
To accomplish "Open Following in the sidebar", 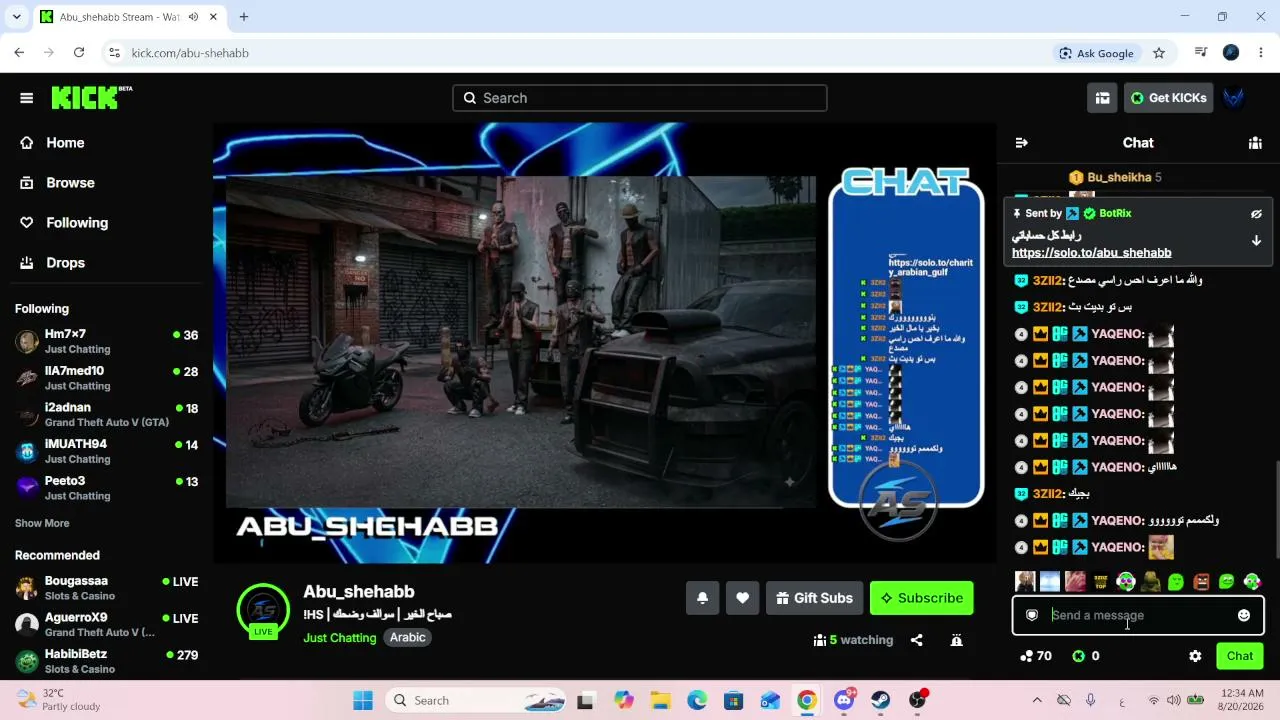I will pyautogui.click(x=76, y=223).
